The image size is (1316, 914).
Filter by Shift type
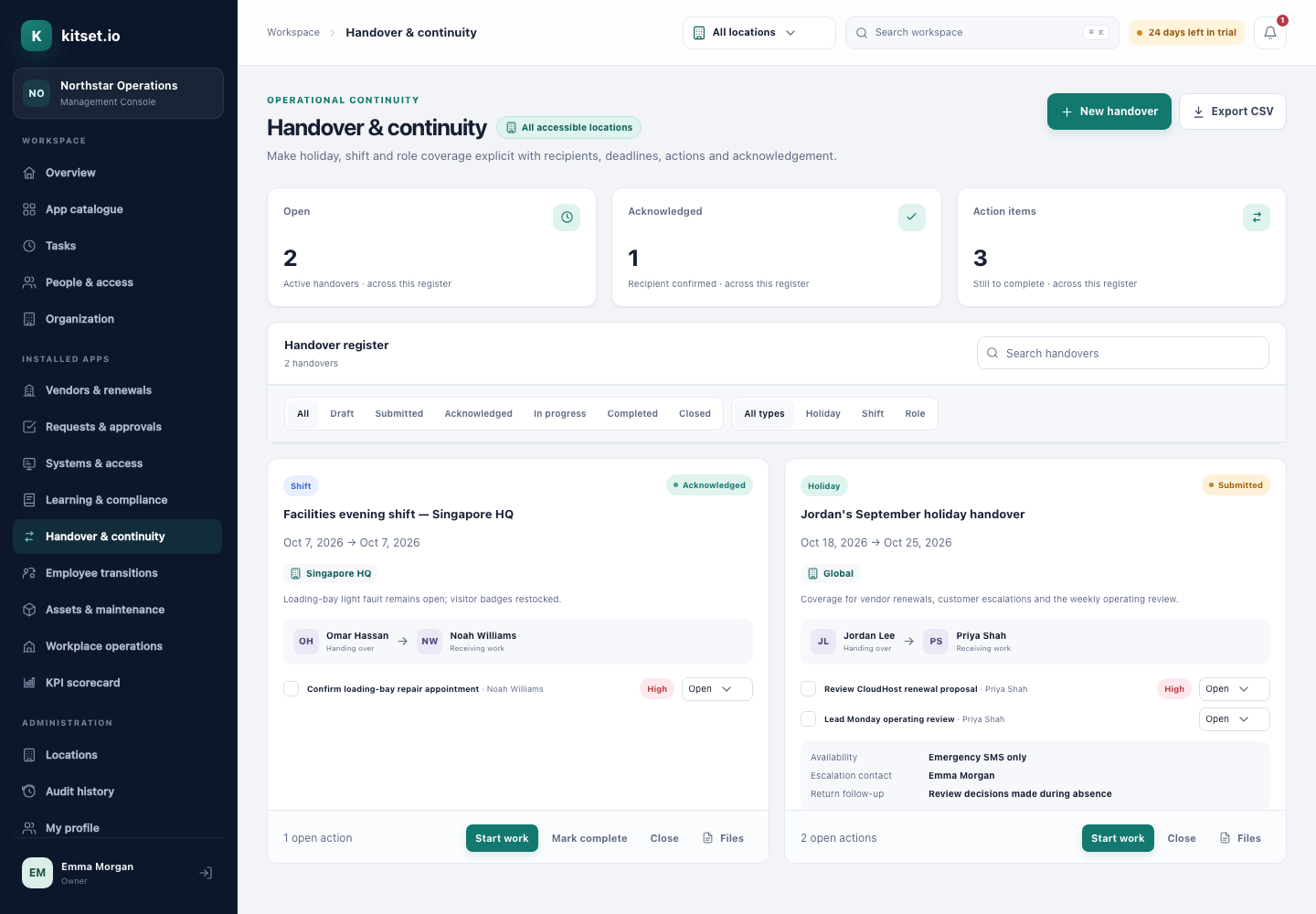click(873, 414)
